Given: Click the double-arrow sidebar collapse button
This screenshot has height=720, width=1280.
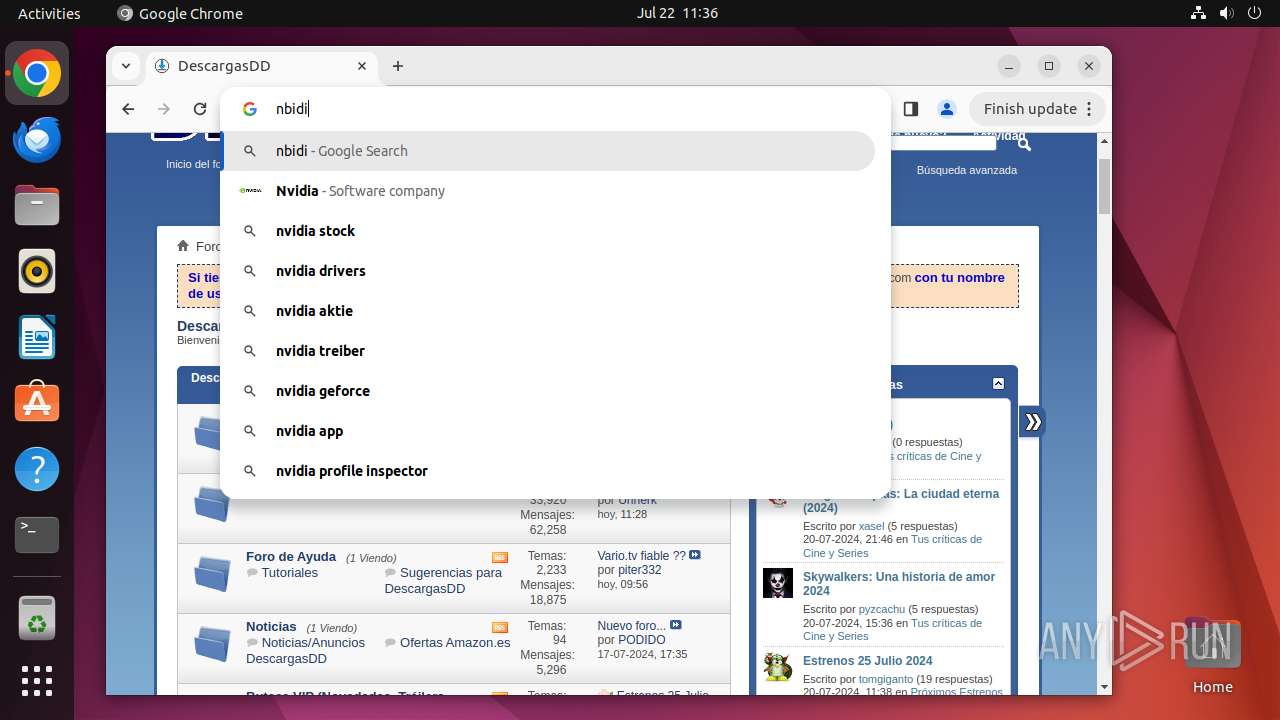Looking at the screenshot, I should pyautogui.click(x=1033, y=422).
